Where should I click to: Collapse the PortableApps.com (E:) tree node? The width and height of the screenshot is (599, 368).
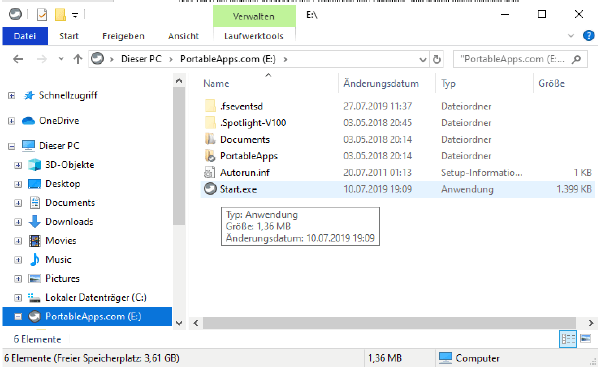18,317
